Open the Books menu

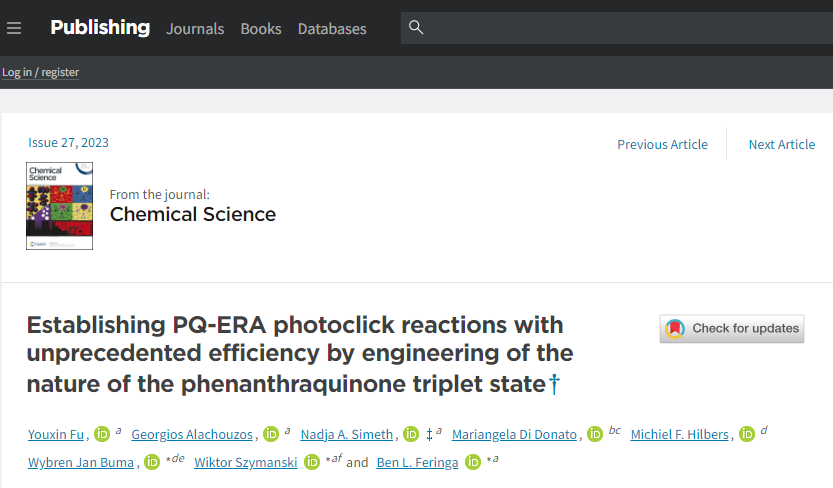(x=261, y=29)
